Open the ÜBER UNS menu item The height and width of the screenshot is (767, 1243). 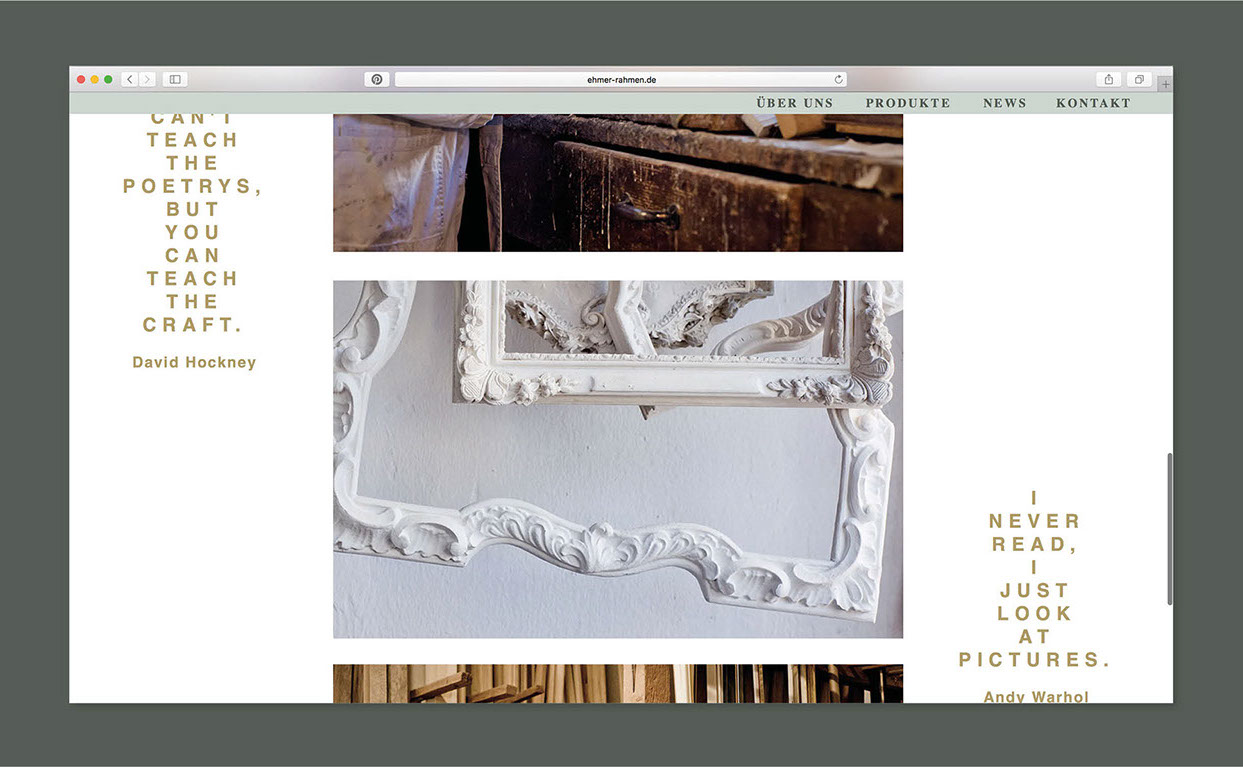click(x=795, y=103)
